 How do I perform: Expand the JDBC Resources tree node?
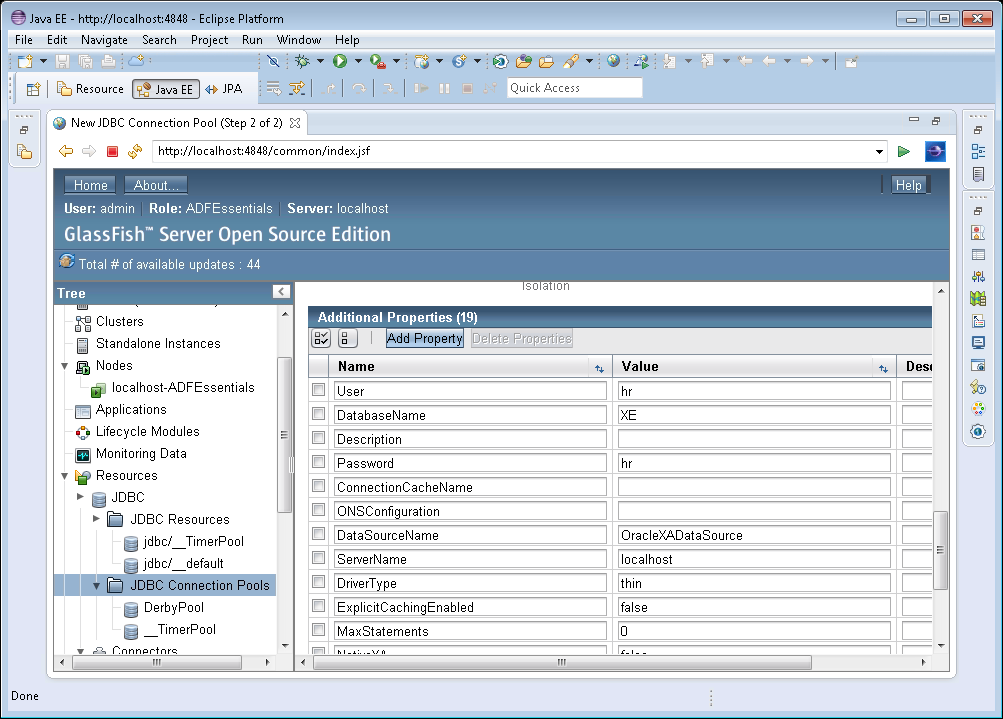[x=96, y=519]
